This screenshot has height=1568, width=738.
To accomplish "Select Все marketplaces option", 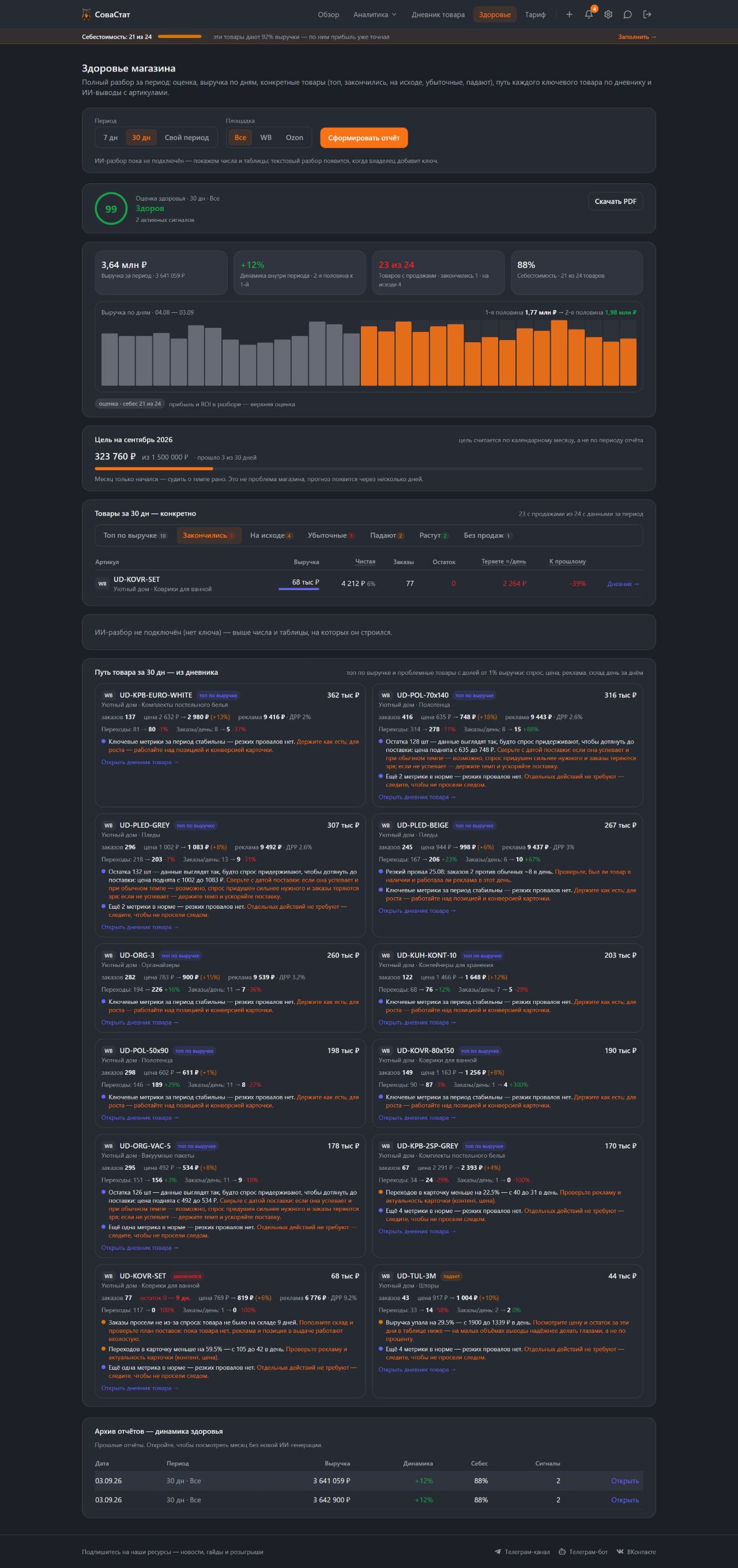I will [x=240, y=138].
